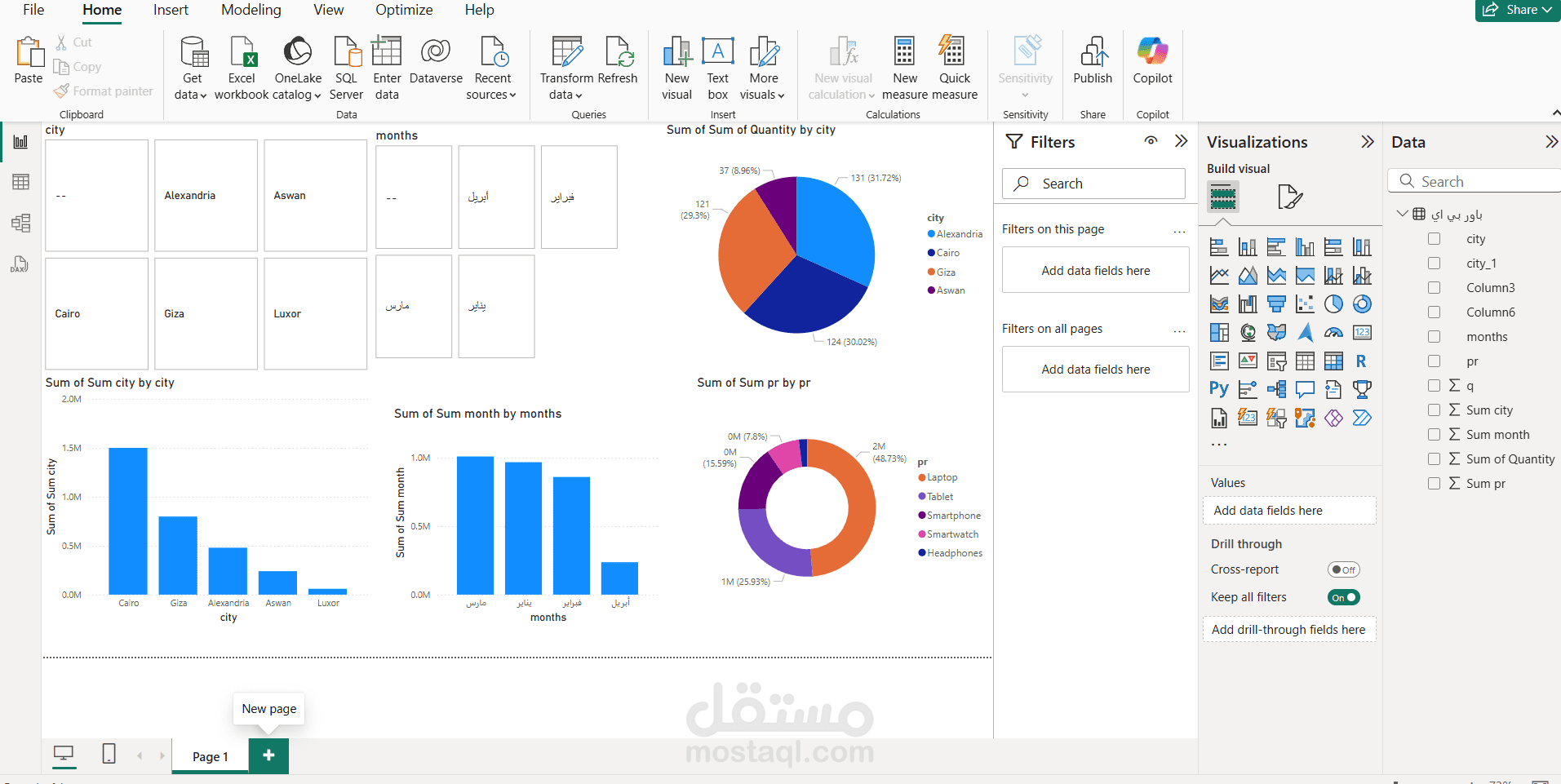Open the Quick measure tool
Viewport: 1561px width, 784px height.
coord(954,69)
